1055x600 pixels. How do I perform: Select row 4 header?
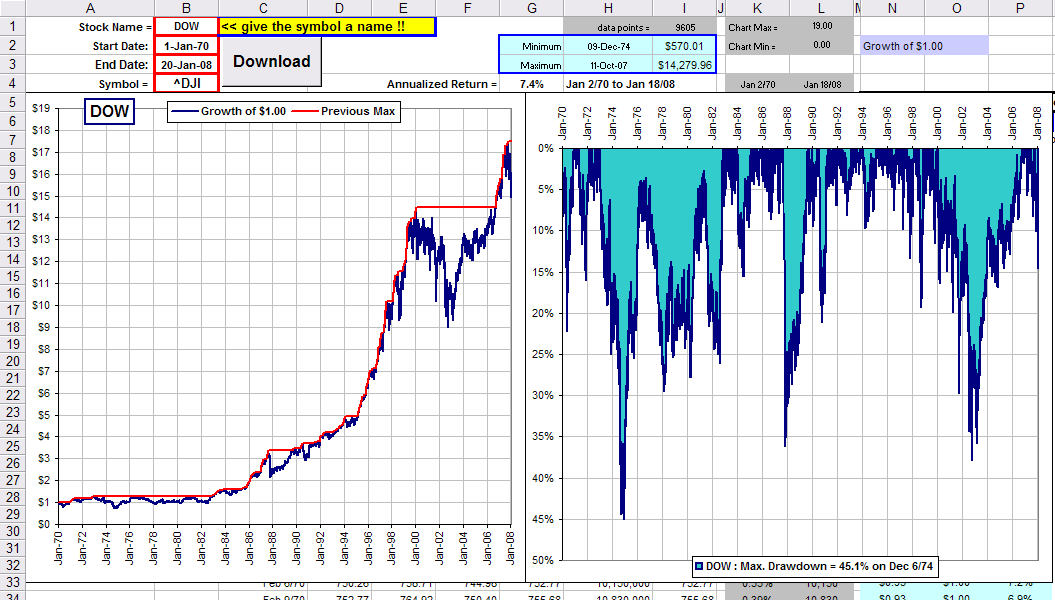[13, 83]
